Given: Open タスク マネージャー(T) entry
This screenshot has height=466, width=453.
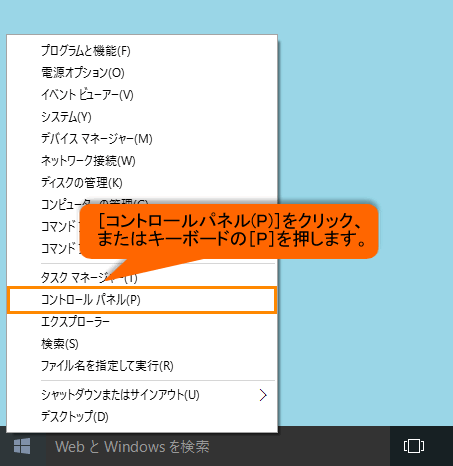Looking at the screenshot, I should (x=142, y=277).
